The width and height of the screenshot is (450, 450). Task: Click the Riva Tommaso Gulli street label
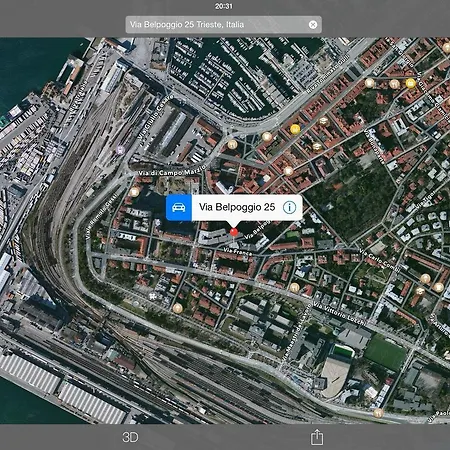point(328,74)
